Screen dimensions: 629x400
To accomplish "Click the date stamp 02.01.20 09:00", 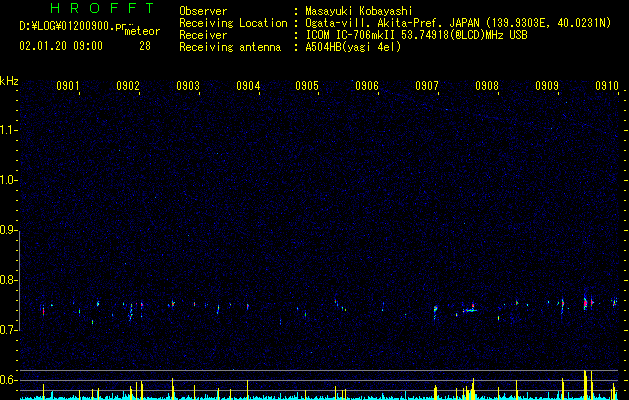I will click(61, 46).
